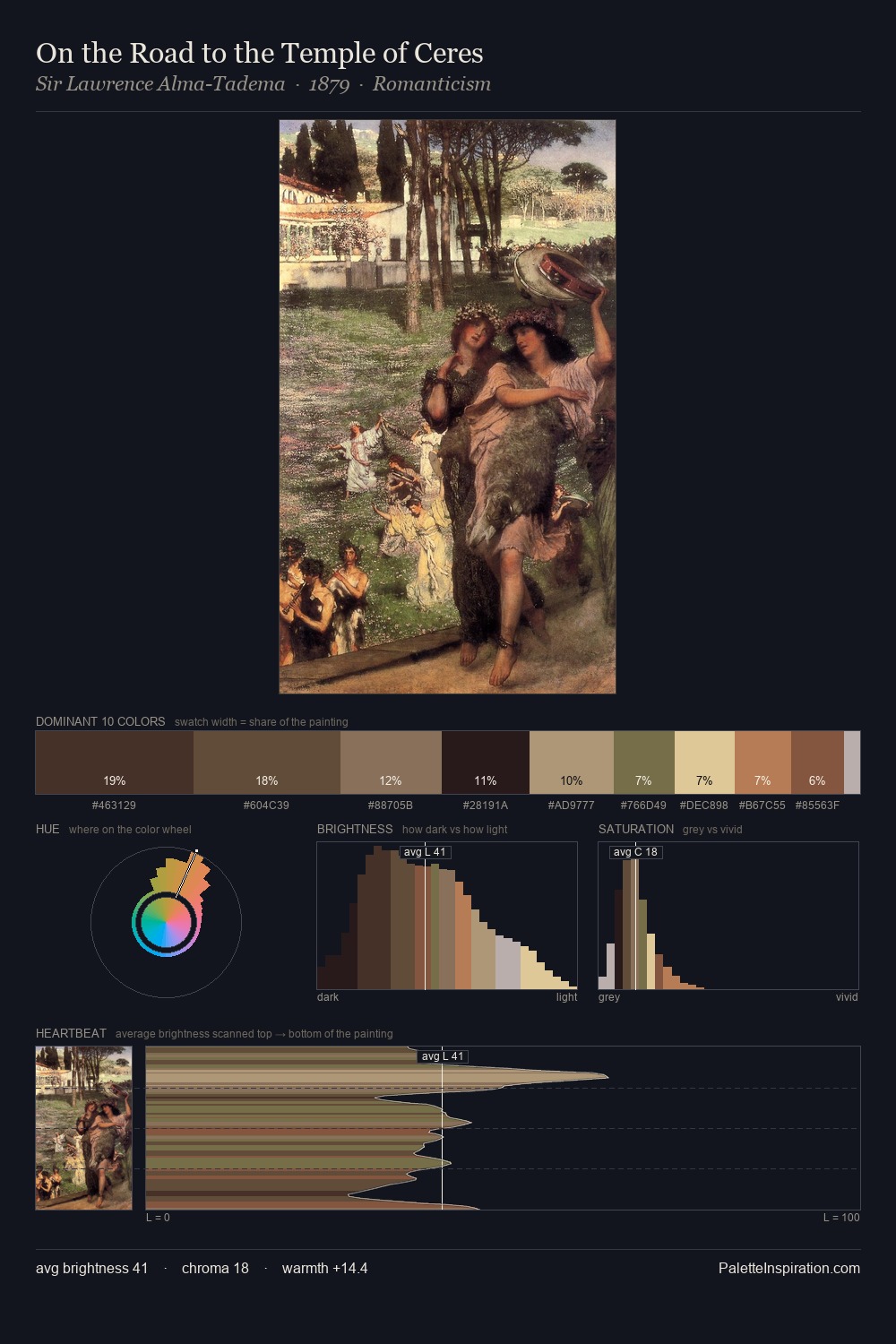The height and width of the screenshot is (1344, 896).
Task: Click the 'avg L 41' label in heartbeat chart
Action: (x=443, y=1056)
